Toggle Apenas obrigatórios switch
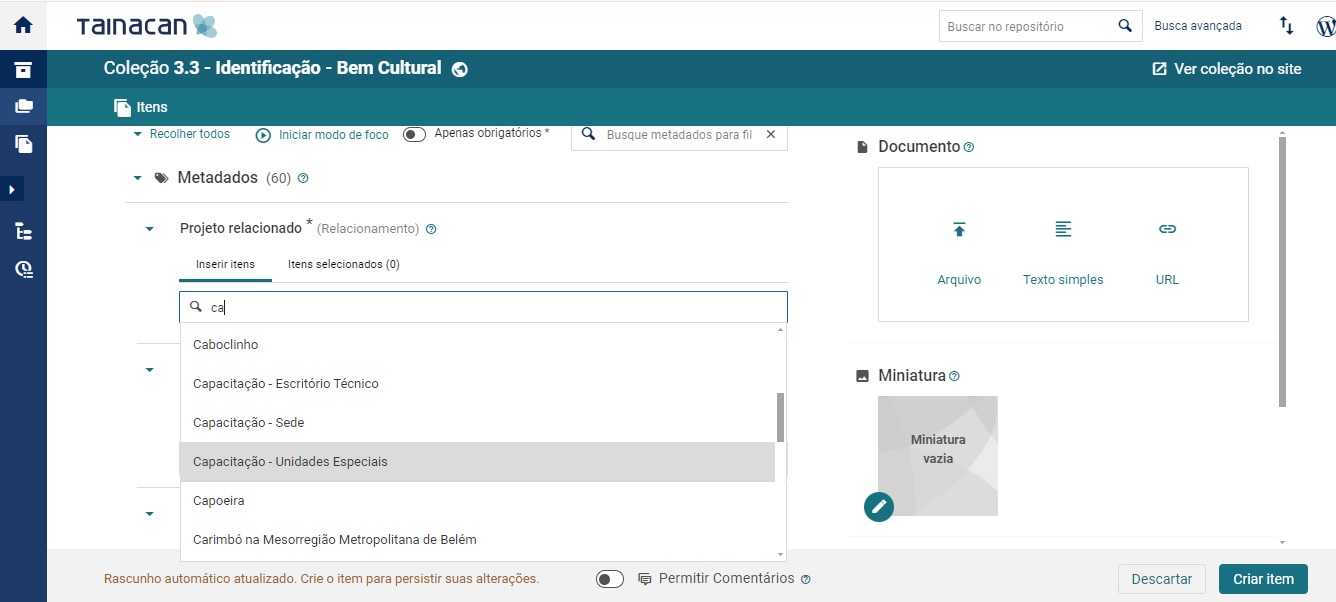Viewport: 1336px width, 602px height. pos(414,134)
